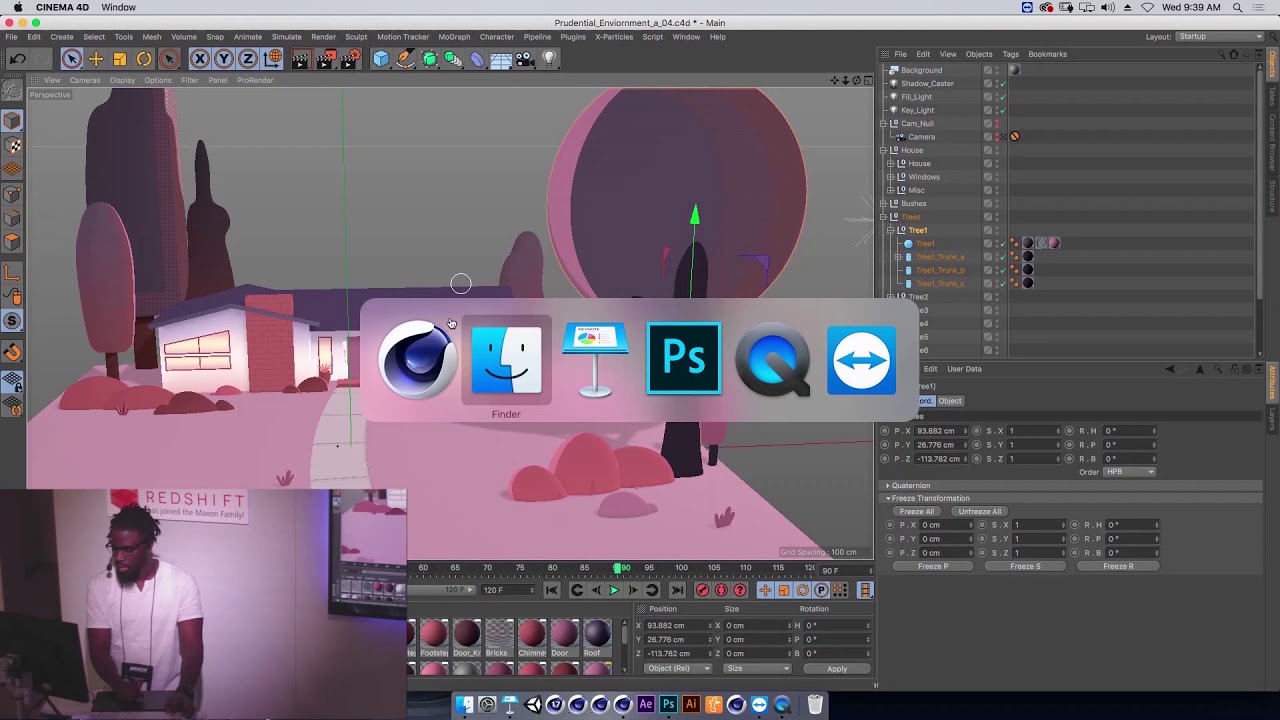Click the Freeze R button

click(1118, 566)
